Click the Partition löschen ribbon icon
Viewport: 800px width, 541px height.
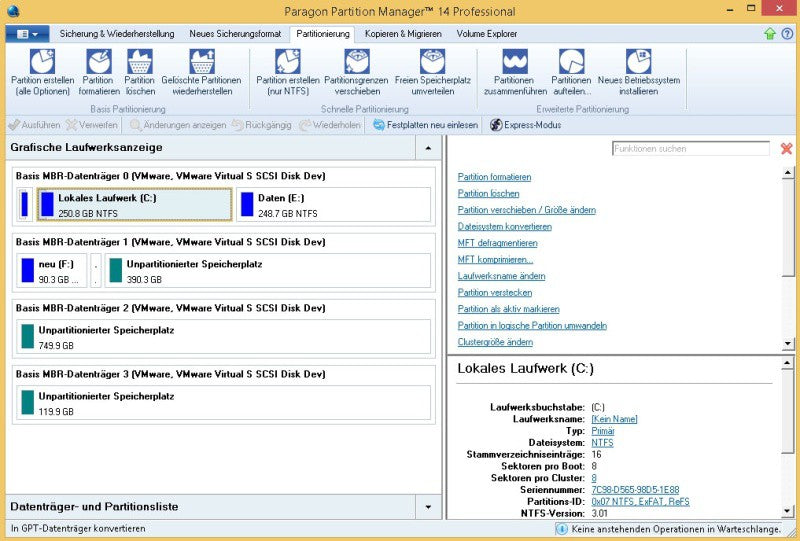(x=140, y=62)
